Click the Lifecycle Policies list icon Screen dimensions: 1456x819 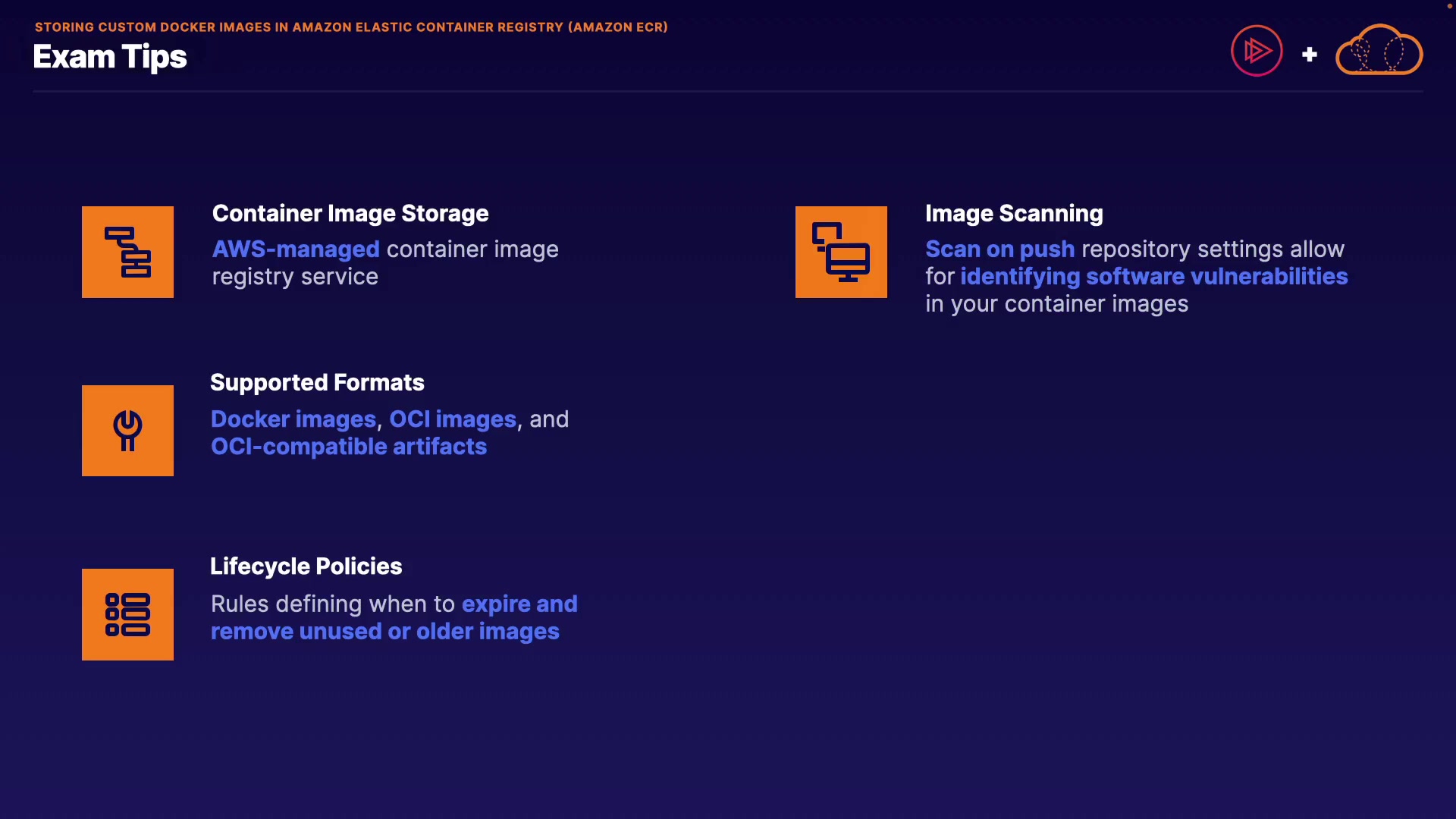[127, 614]
